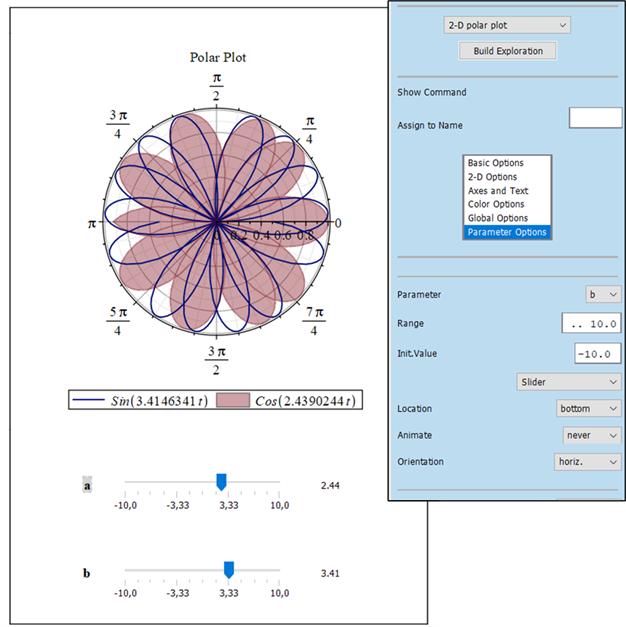Choose Axes and Text option
Viewport: 626px width, 627px height.
pyautogui.click(x=497, y=191)
